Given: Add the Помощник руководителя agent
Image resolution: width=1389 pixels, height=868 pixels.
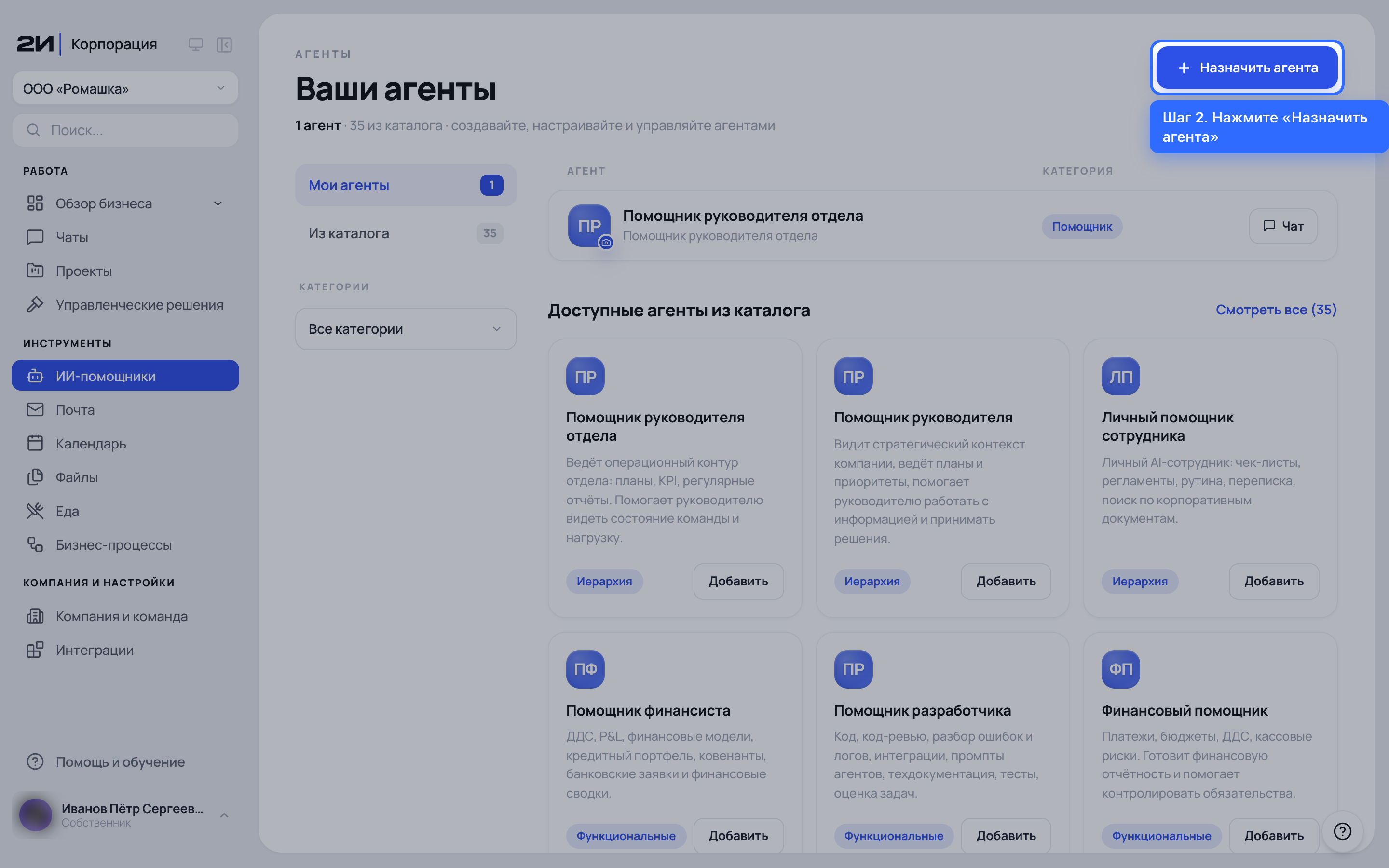Looking at the screenshot, I should [1006, 581].
